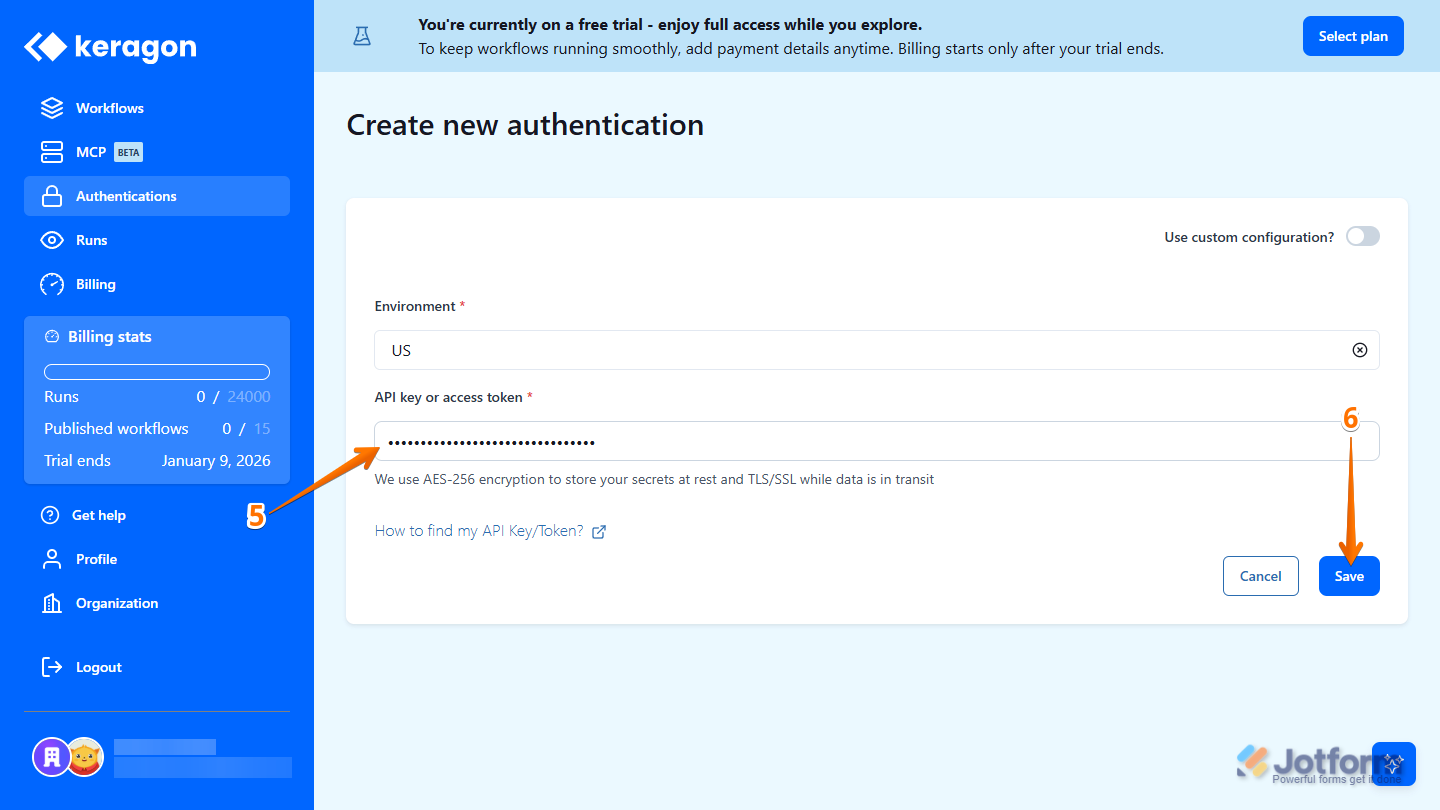1440x810 pixels.
Task: Save the new authentication
Action: pos(1349,576)
